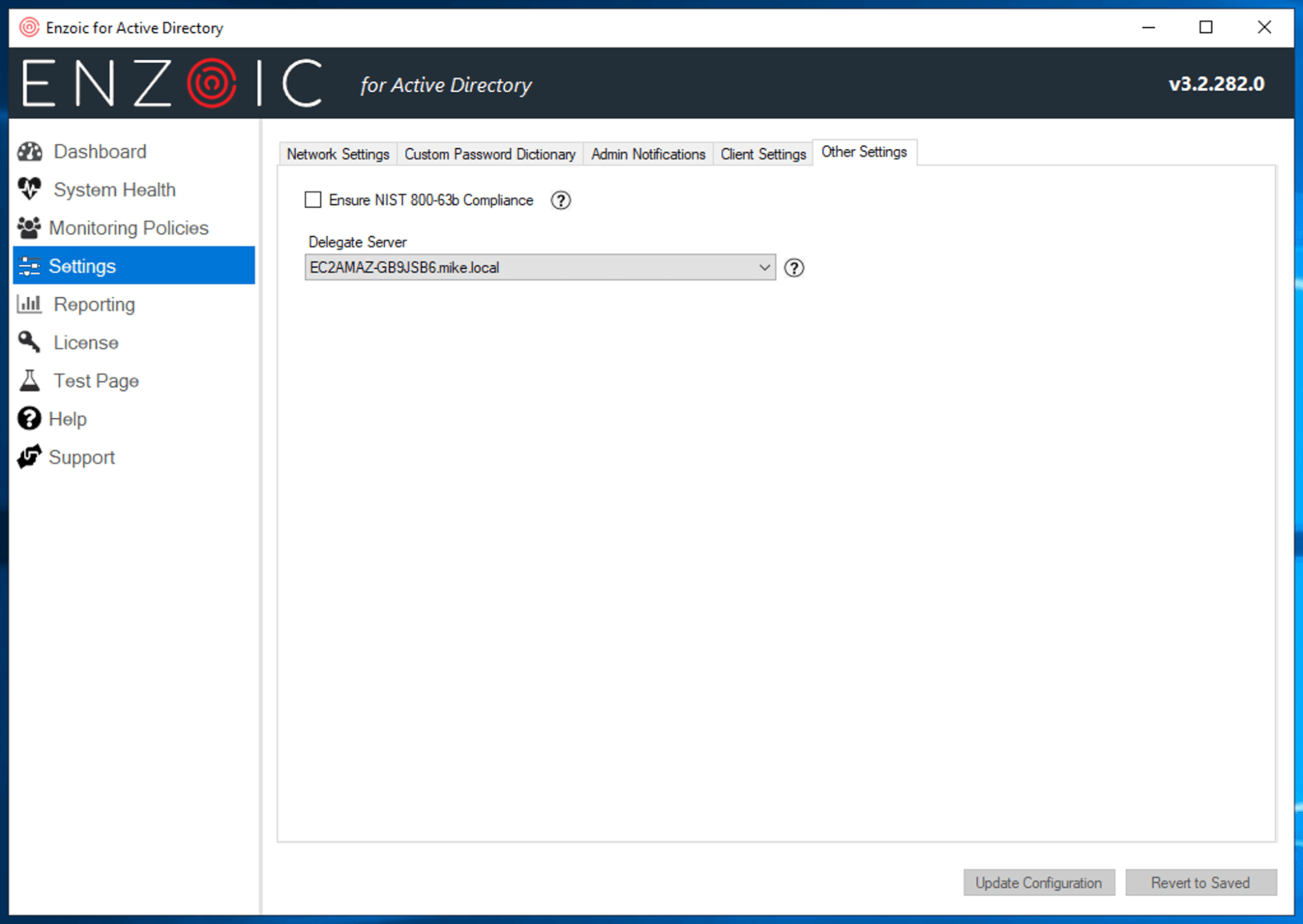Click the Settings sliders icon
1303x924 pixels.
pyautogui.click(x=29, y=266)
